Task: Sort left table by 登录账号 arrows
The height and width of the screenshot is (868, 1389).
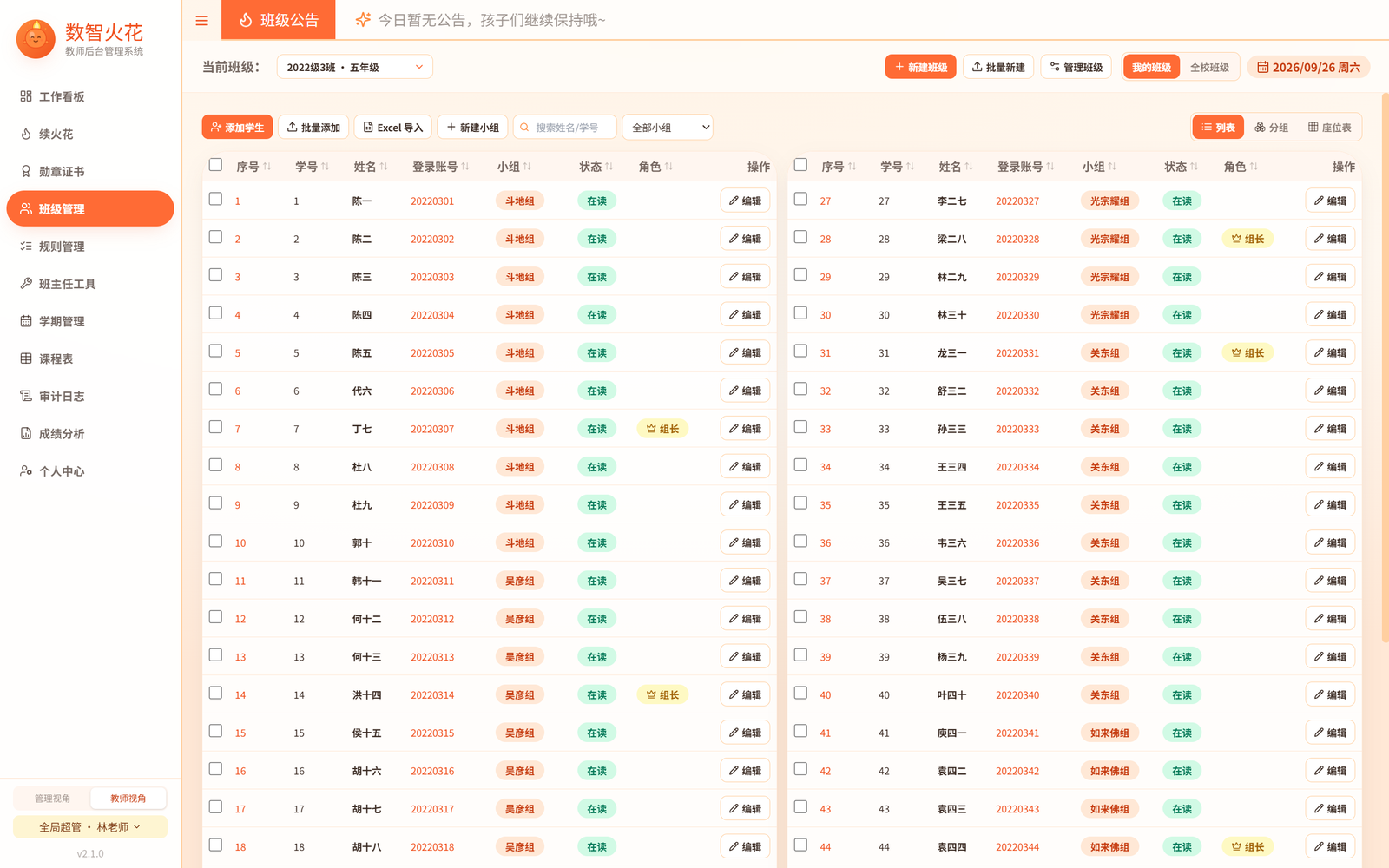Action: tap(465, 167)
